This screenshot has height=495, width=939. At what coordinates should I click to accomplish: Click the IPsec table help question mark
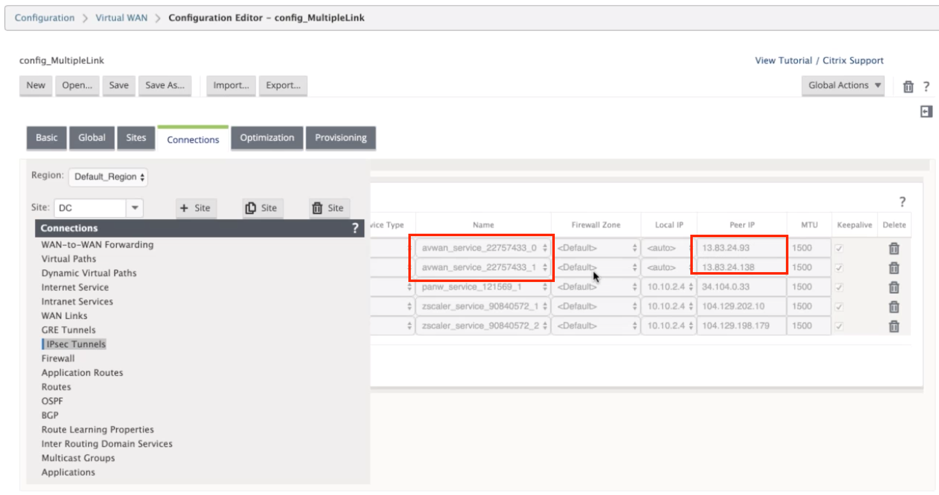[x=902, y=202]
